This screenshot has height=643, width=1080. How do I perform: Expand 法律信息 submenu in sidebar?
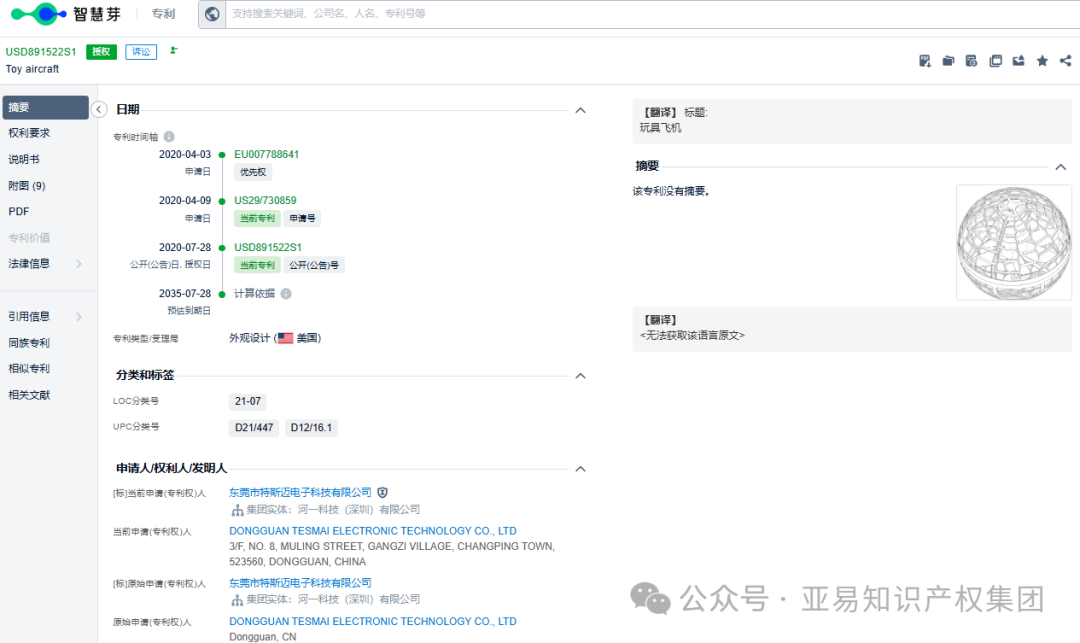pyautogui.click(x=78, y=264)
